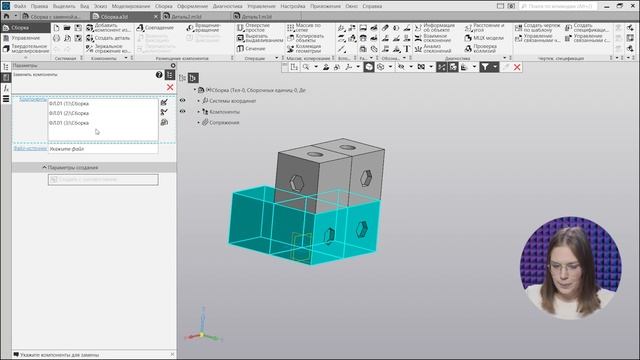The image size is (640, 360).
Task: Select the row Ф.Л.01 (3):Сборка in the components list
Action: point(103,123)
